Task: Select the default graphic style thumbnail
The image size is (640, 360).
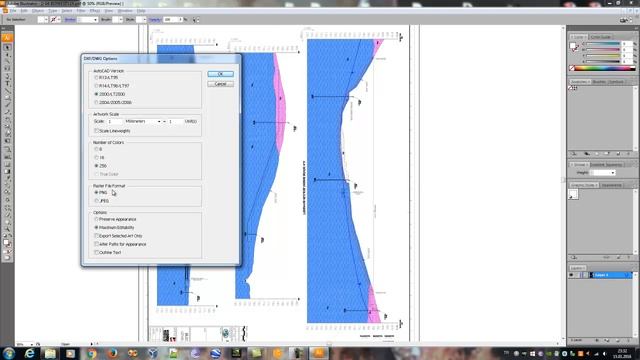Action: coord(573,195)
